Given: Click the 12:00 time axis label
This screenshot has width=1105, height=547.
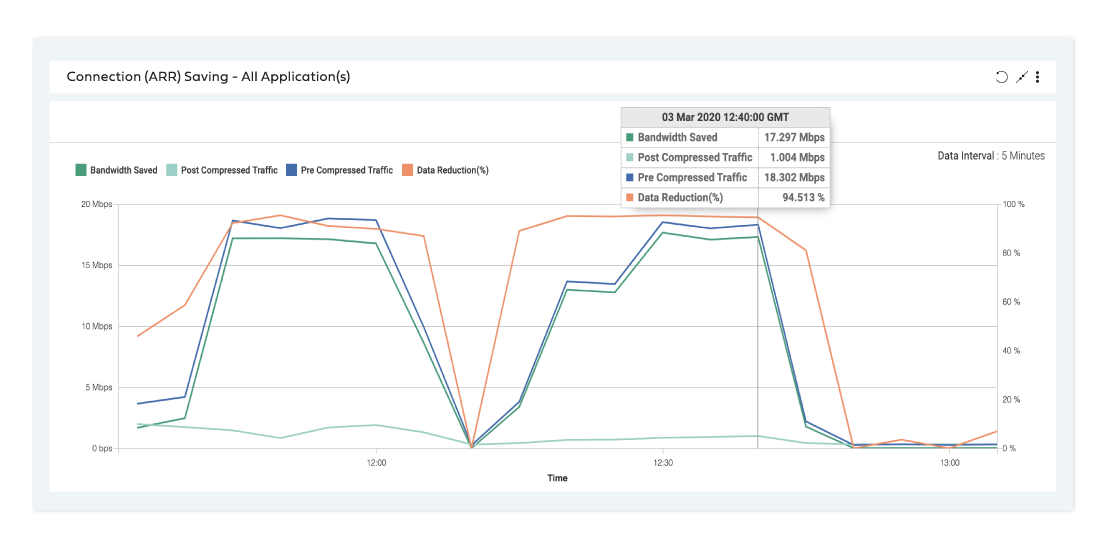Looking at the screenshot, I should coord(376,463).
